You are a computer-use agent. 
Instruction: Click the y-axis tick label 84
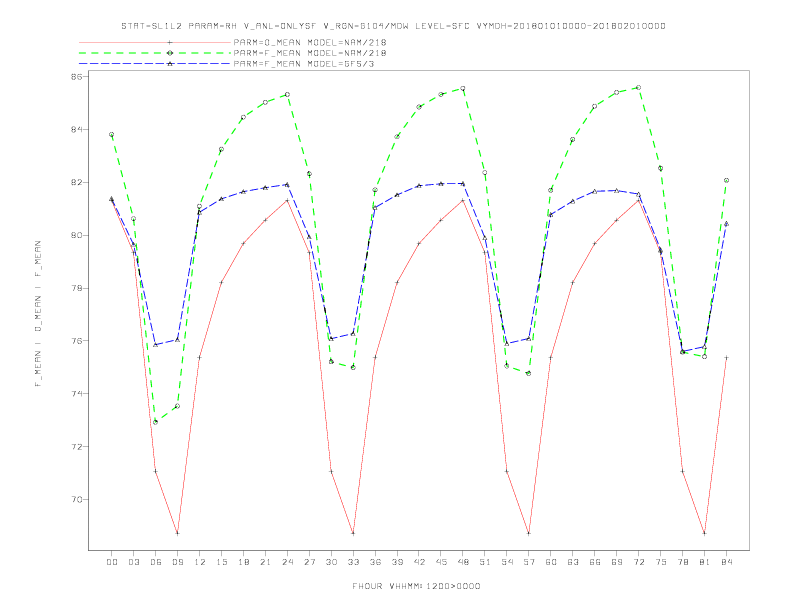(77, 130)
